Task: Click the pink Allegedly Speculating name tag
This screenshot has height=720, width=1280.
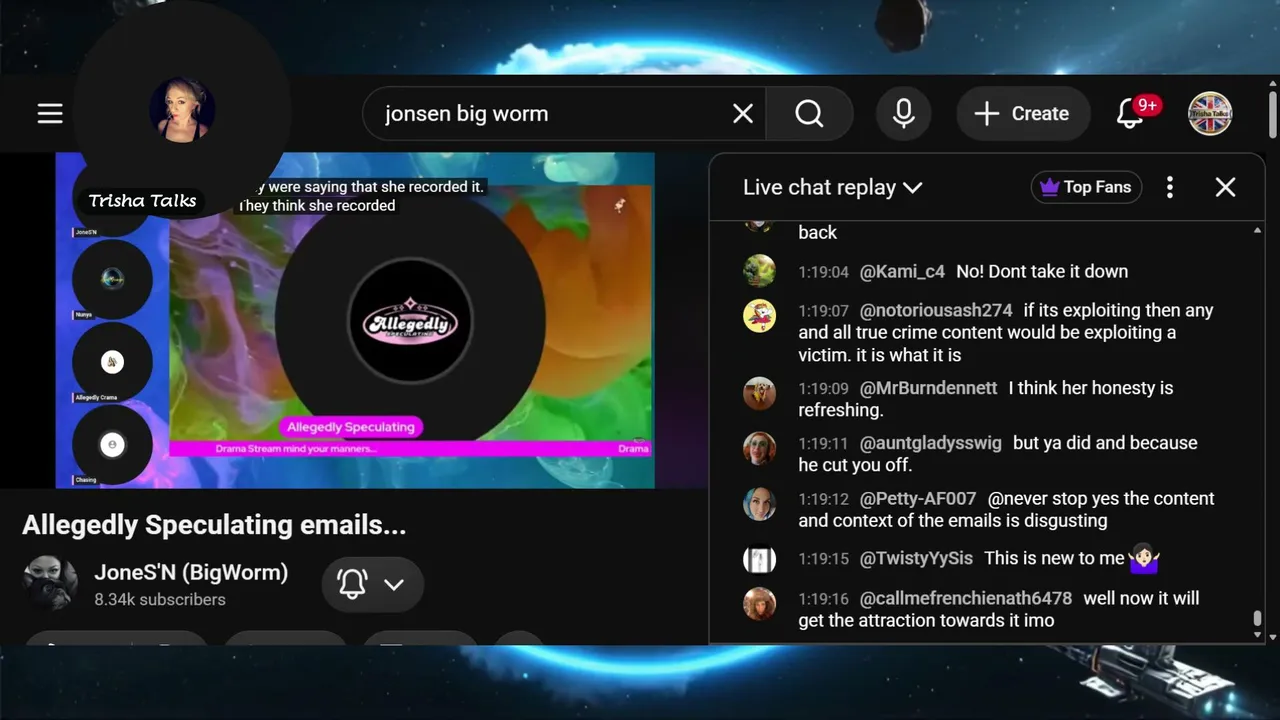Action: coord(350,427)
